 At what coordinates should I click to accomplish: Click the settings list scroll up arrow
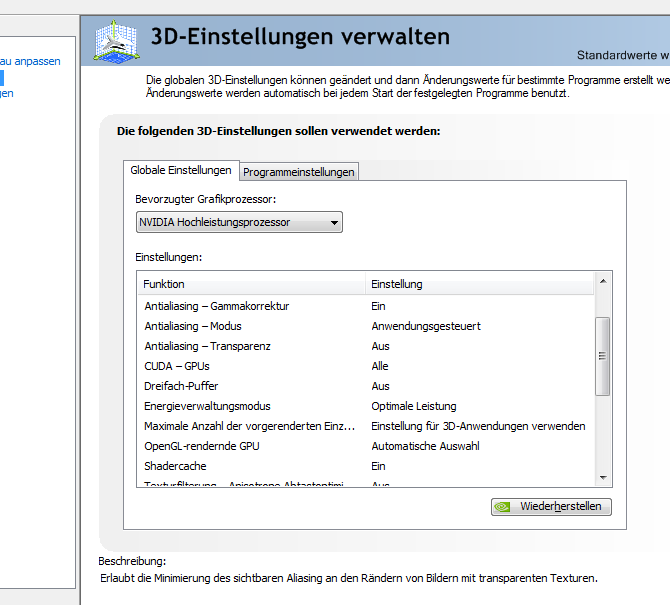point(603,281)
